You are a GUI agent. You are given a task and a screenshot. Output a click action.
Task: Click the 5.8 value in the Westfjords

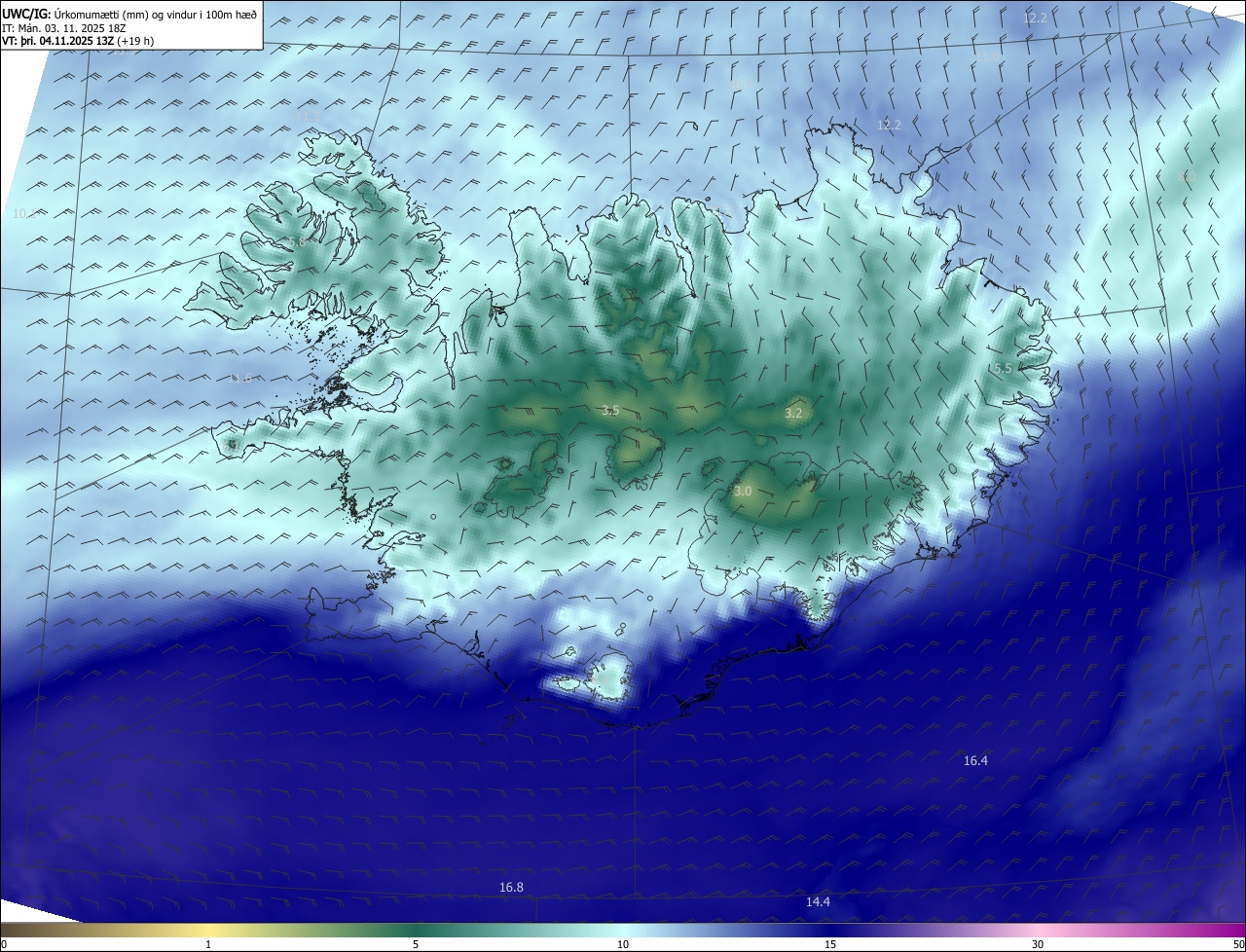point(297,241)
